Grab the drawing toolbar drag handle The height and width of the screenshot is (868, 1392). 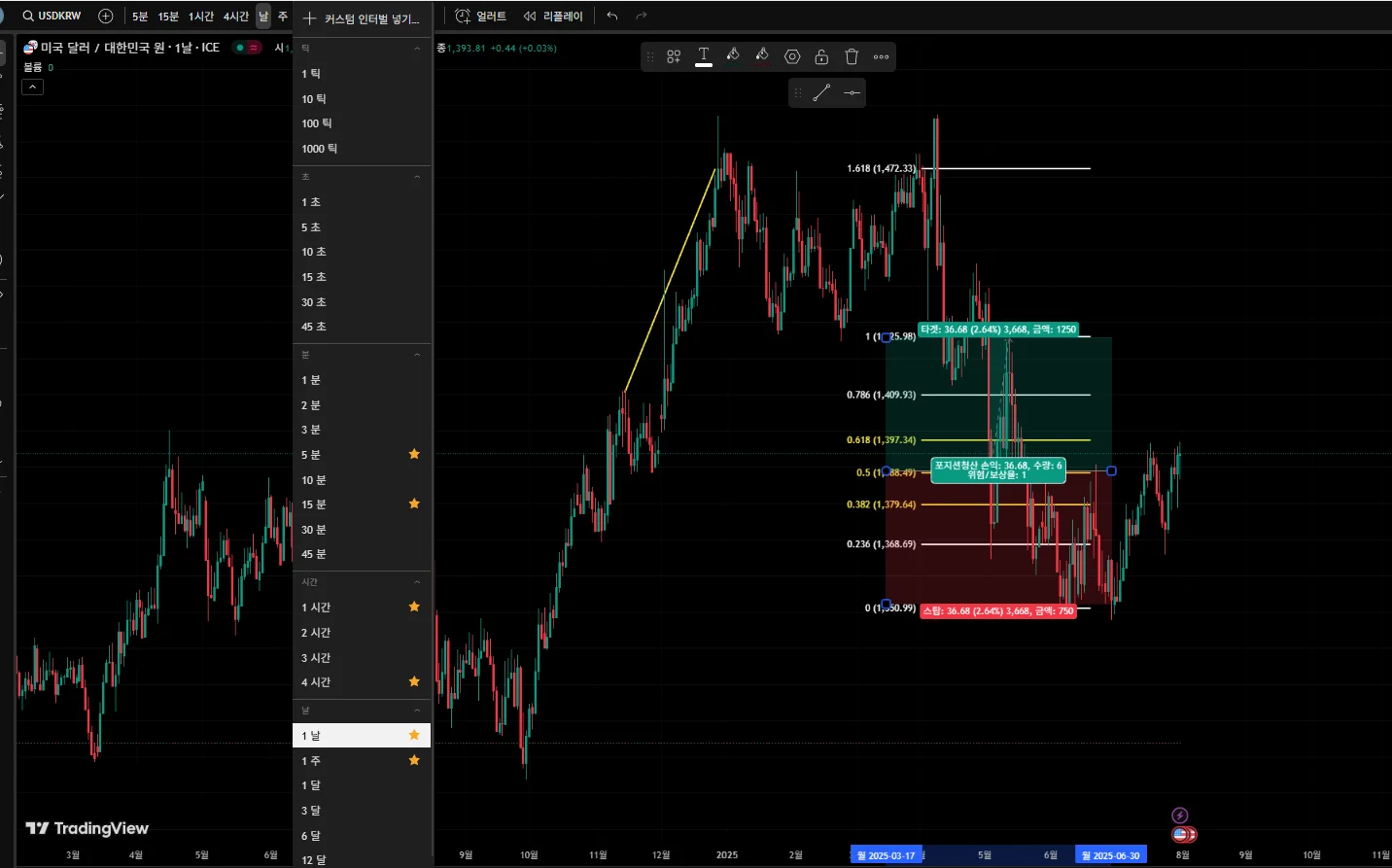pyautogui.click(x=650, y=56)
